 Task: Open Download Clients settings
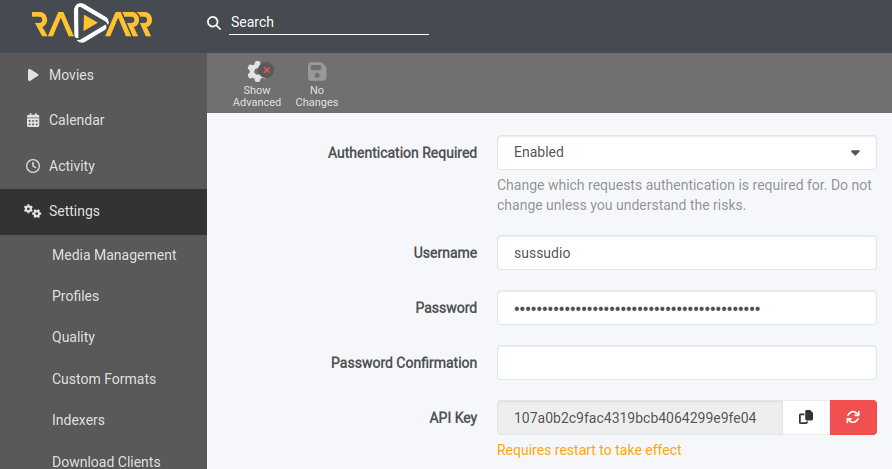(x=106, y=461)
